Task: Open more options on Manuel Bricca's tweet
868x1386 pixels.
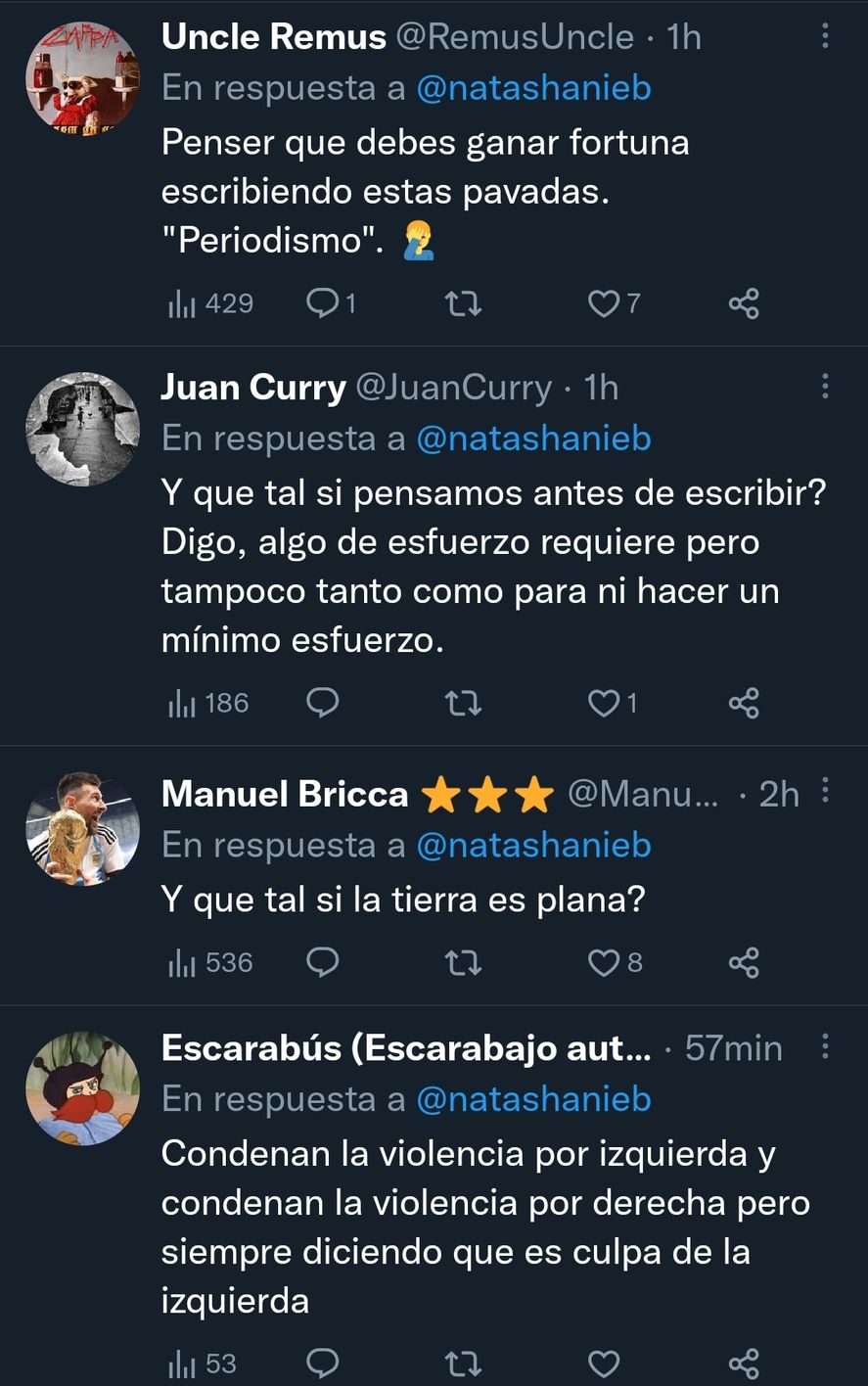Action: (x=825, y=791)
